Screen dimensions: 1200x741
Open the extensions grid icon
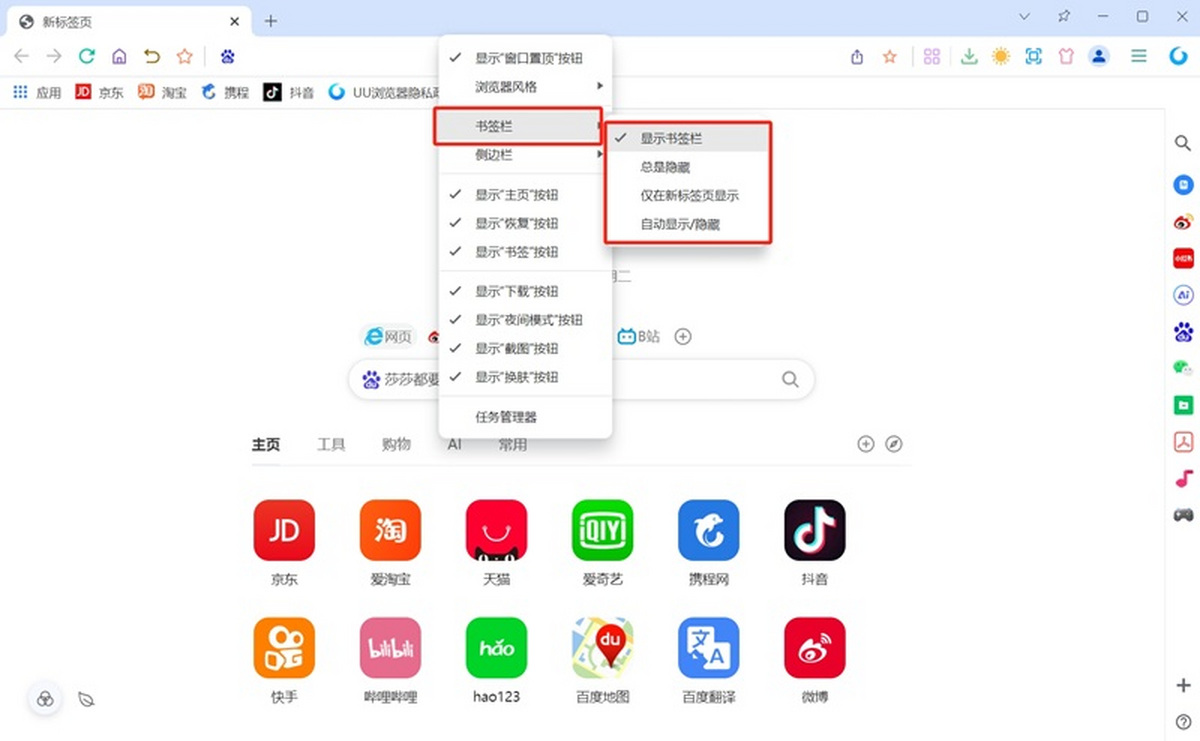(932, 57)
